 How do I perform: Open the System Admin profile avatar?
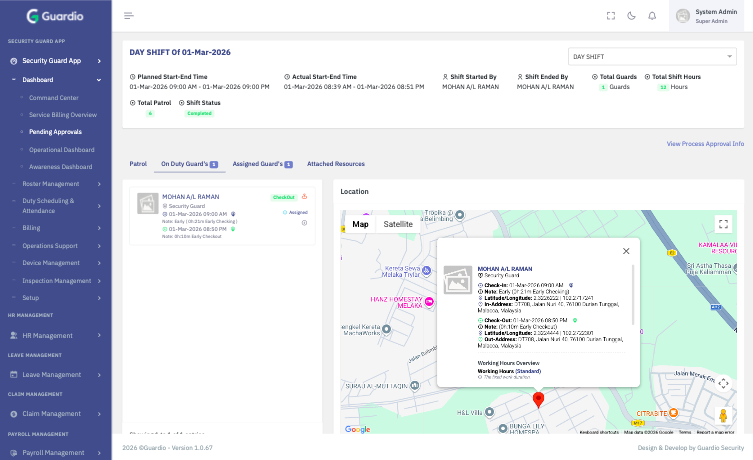coord(683,16)
